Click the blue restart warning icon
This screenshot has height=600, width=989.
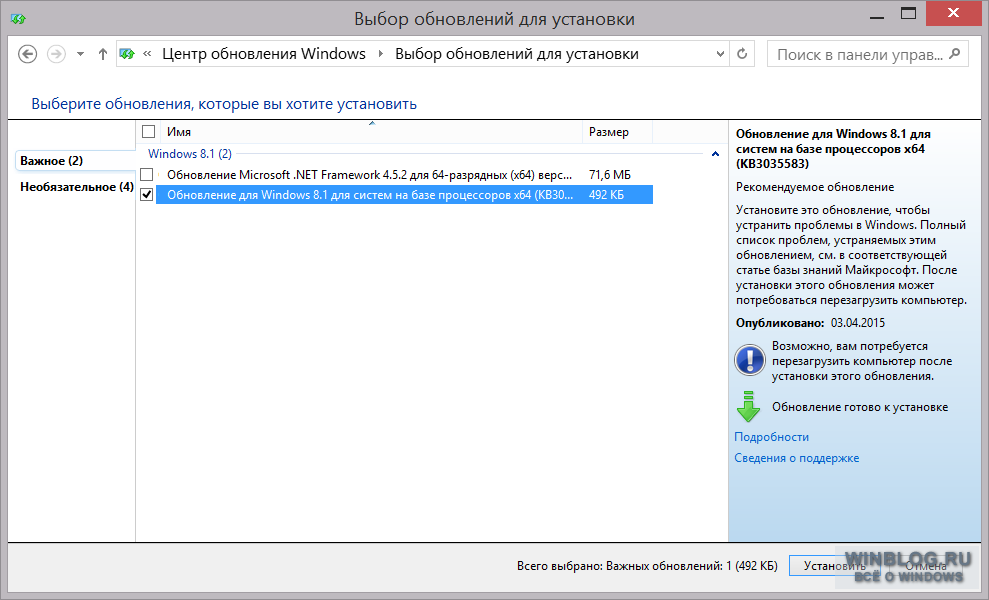[750, 360]
